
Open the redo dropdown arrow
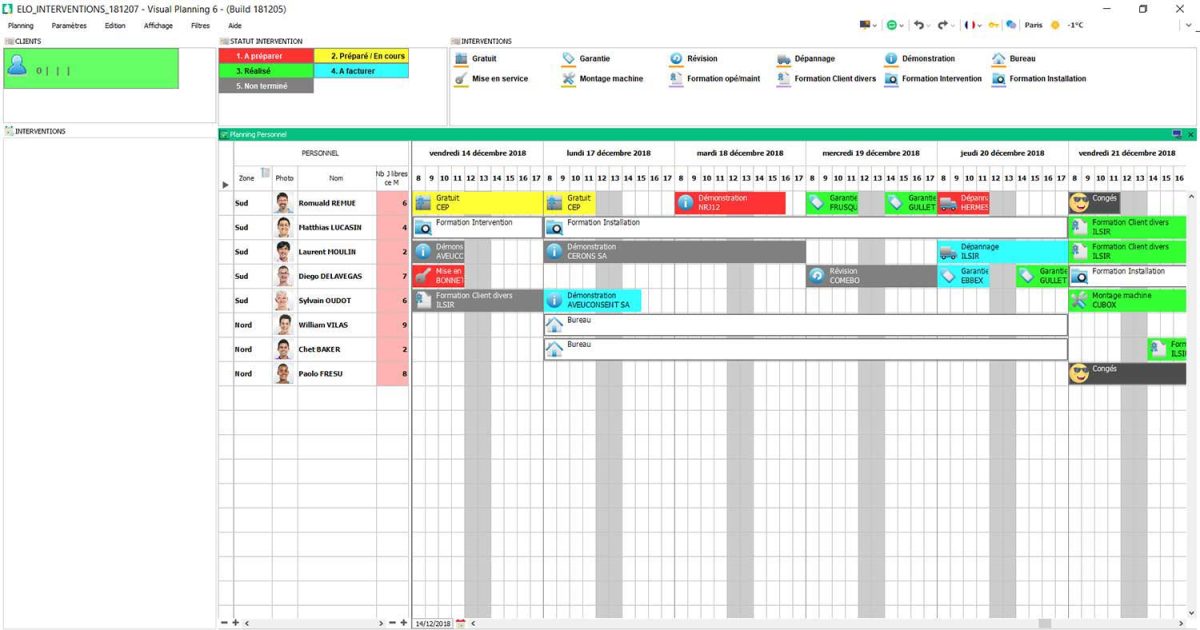click(x=952, y=27)
